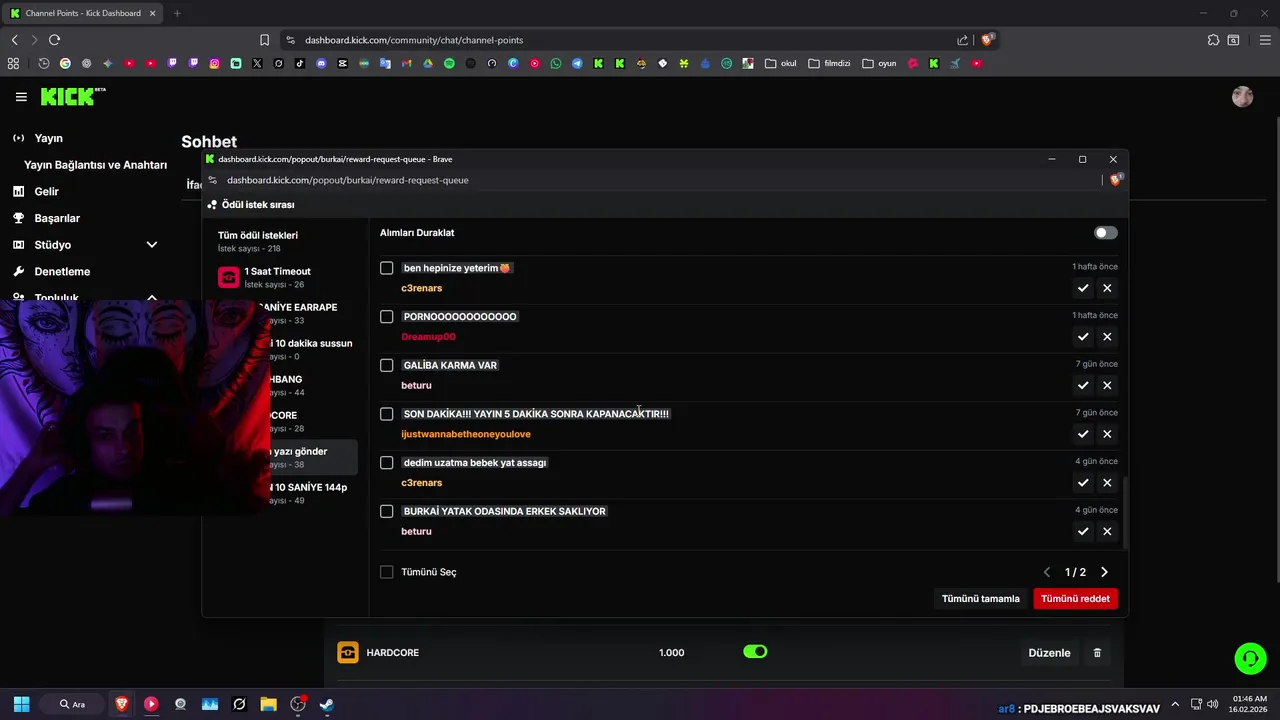This screenshot has width=1280, height=720.
Task: Approve "dedim uzatma bebek" request checkmark
Action: tap(1083, 483)
